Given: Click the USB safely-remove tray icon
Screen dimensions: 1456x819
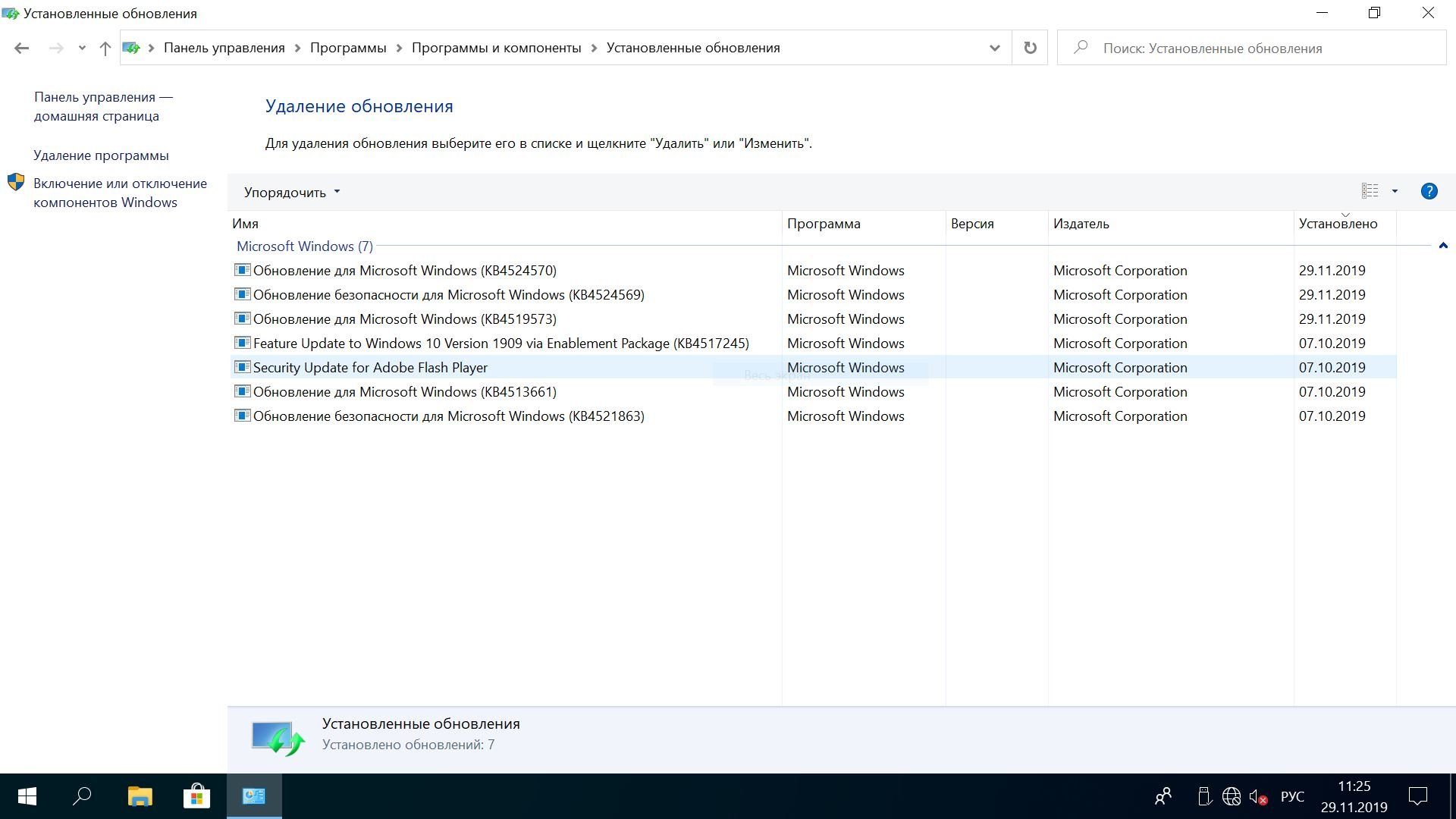Looking at the screenshot, I should click(x=1204, y=796).
